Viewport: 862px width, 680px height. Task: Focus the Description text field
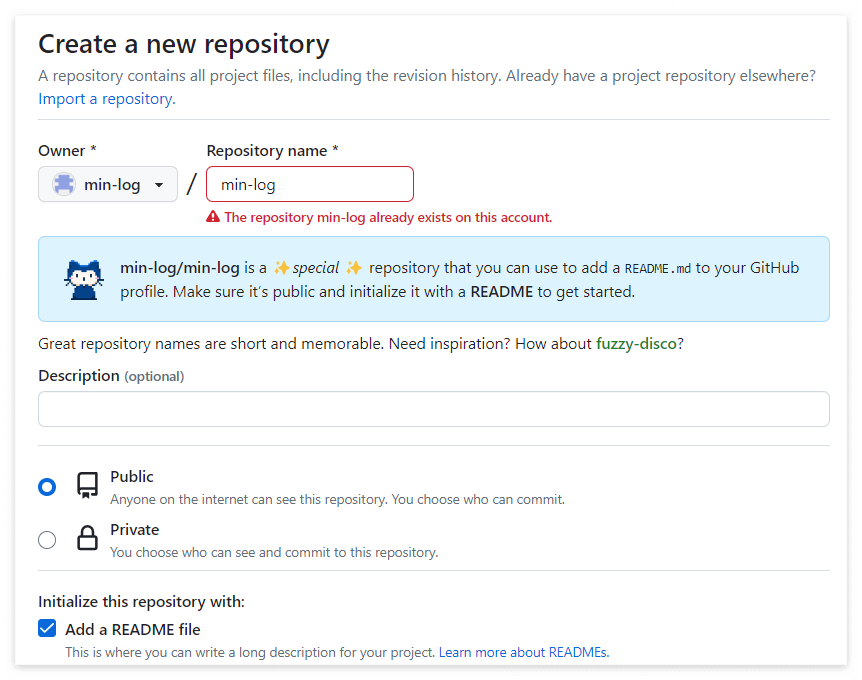click(x=434, y=409)
